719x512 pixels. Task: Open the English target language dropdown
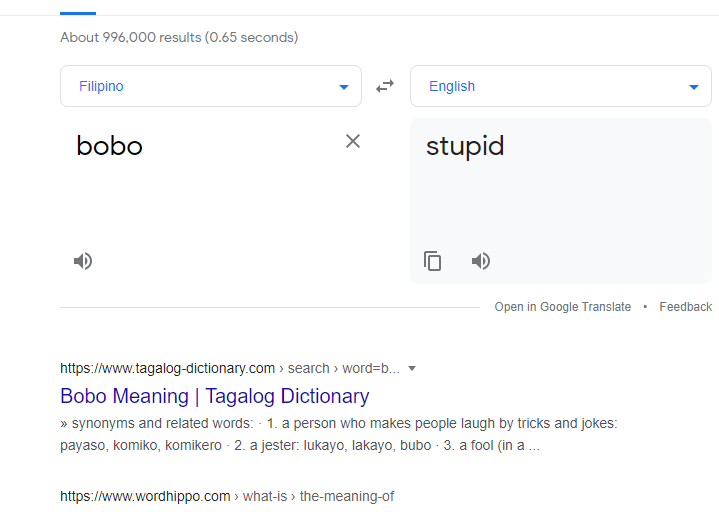tap(561, 86)
